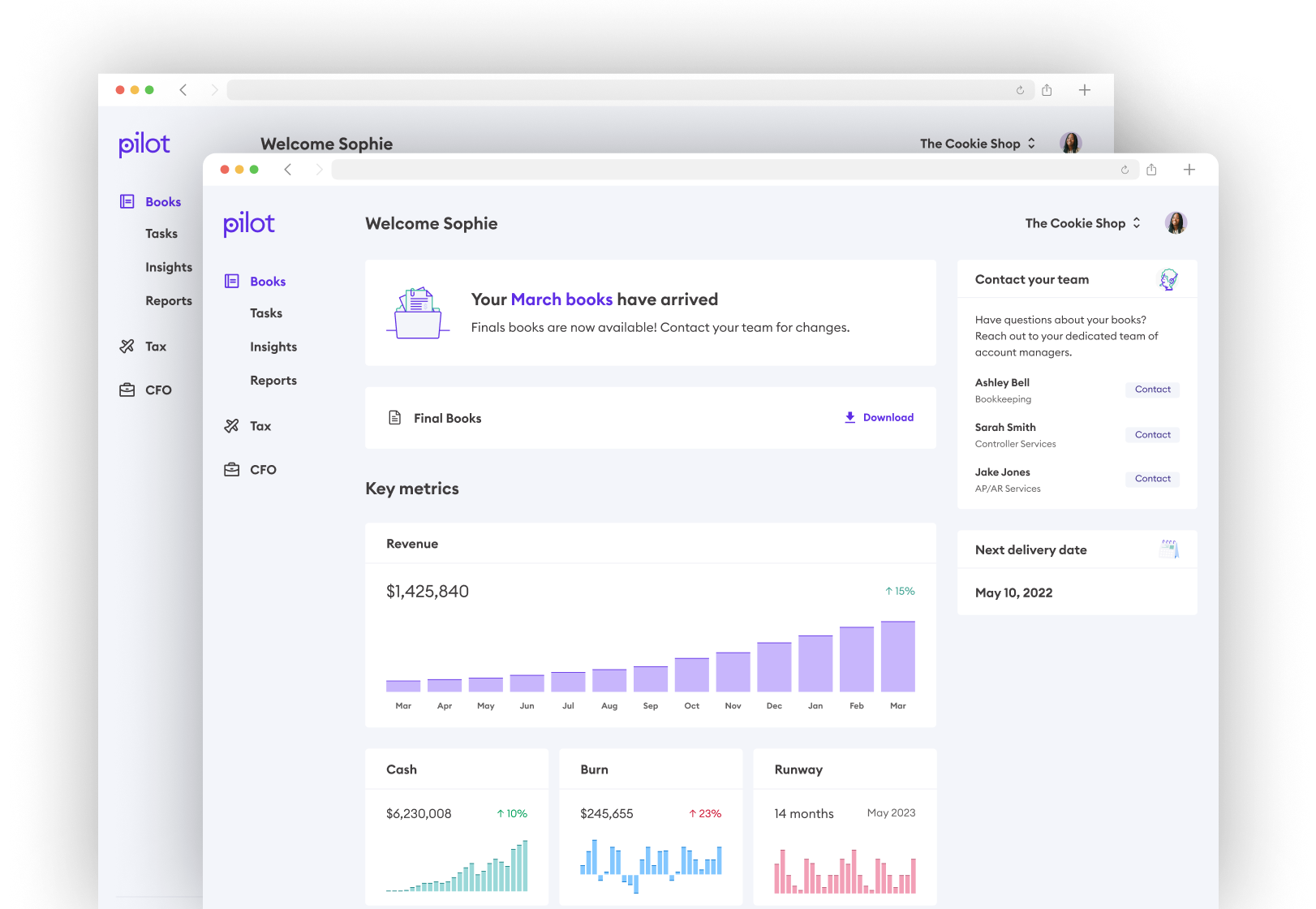This screenshot has height=909, width=1316.
Task: Select Books in front window sidebar
Action: tap(268, 282)
